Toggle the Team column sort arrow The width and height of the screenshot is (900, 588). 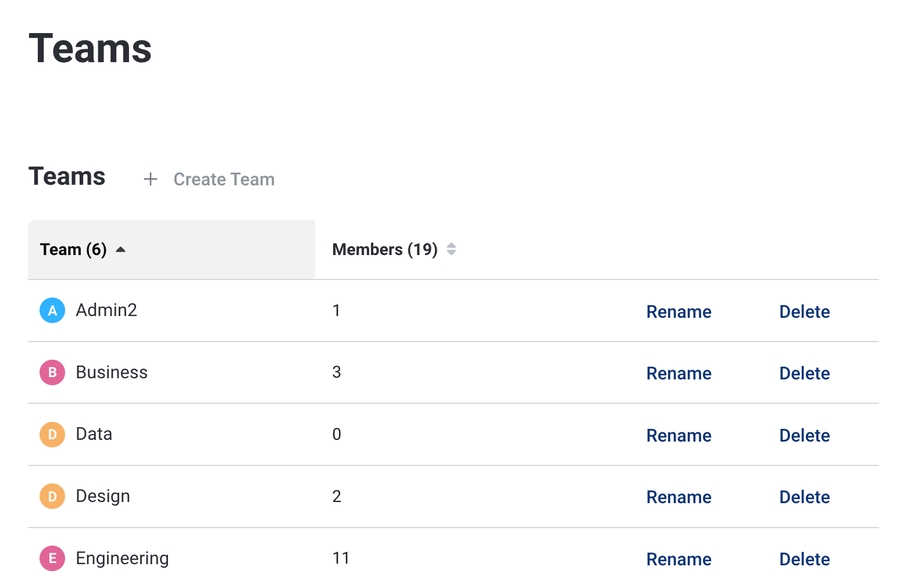(x=121, y=250)
